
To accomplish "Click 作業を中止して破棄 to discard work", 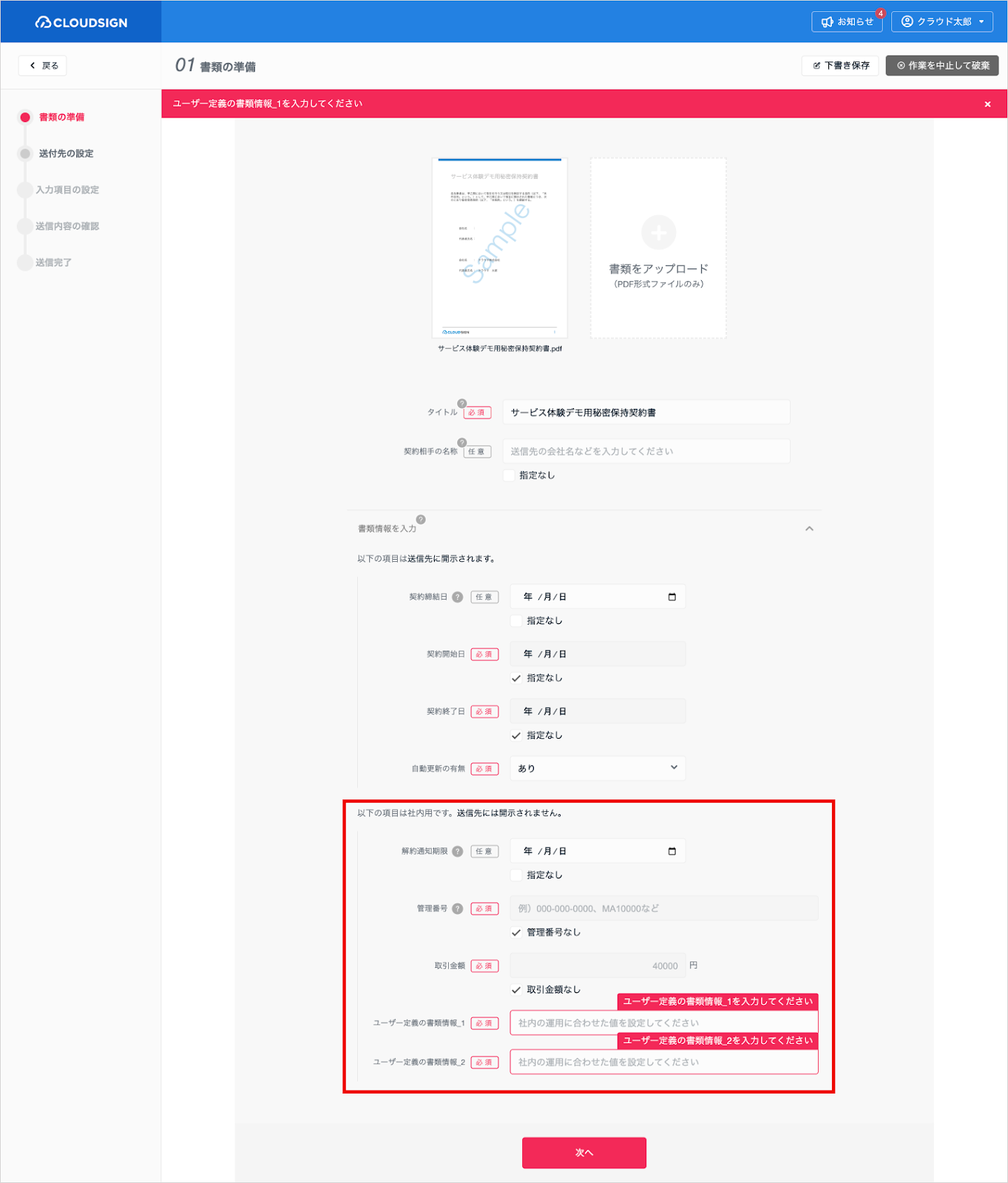I will point(942,66).
